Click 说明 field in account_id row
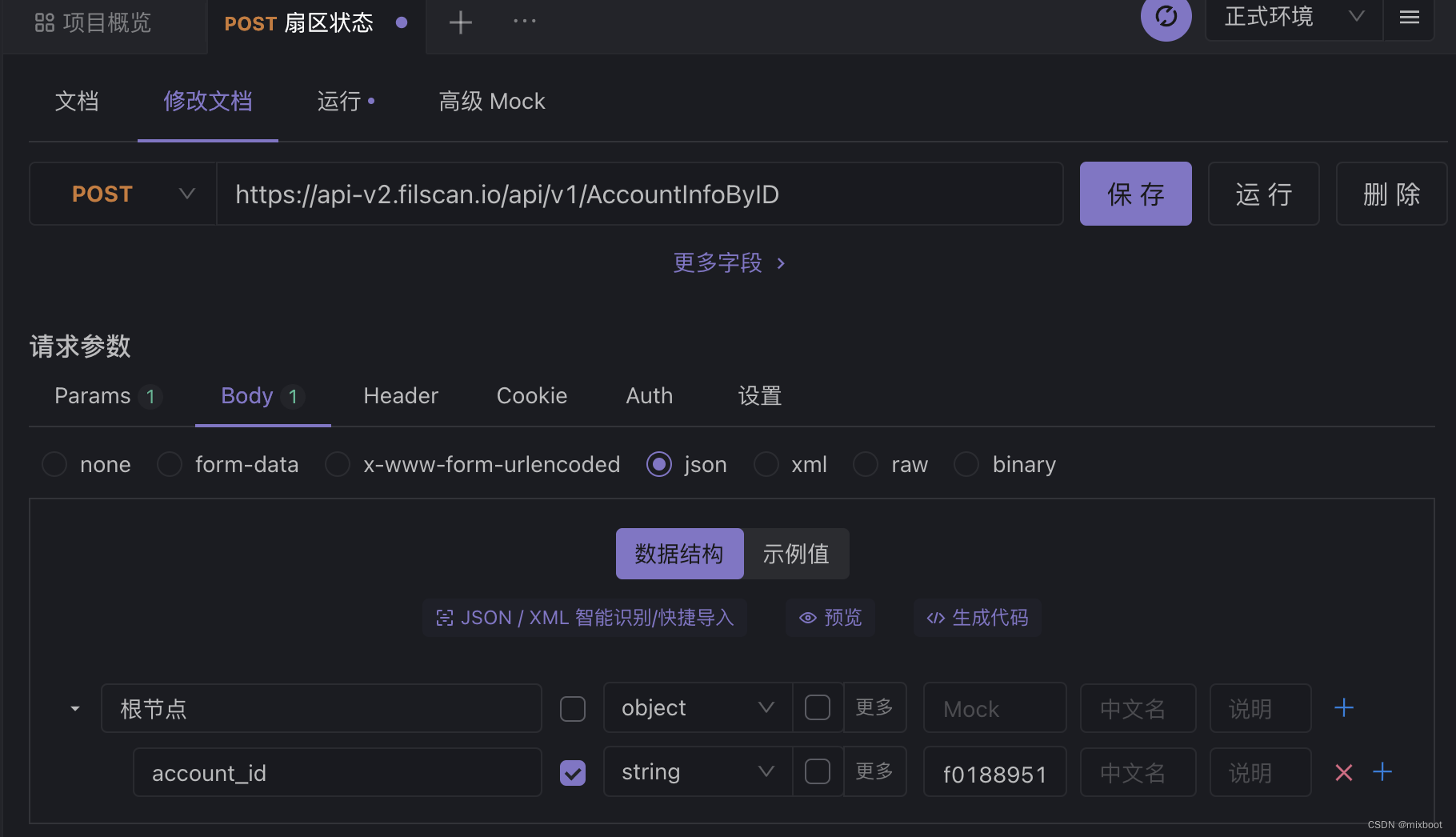 point(1261,772)
